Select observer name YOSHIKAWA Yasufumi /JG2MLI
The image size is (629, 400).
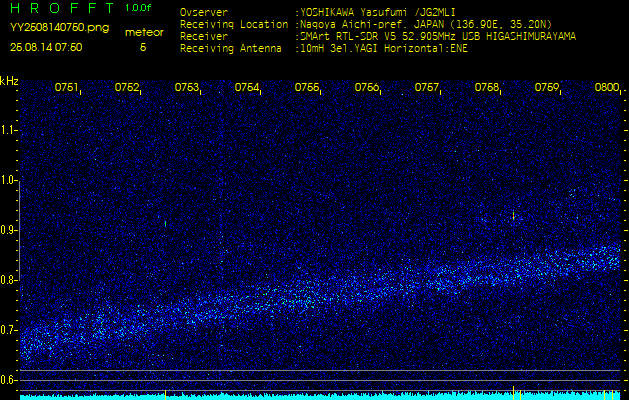click(x=378, y=12)
